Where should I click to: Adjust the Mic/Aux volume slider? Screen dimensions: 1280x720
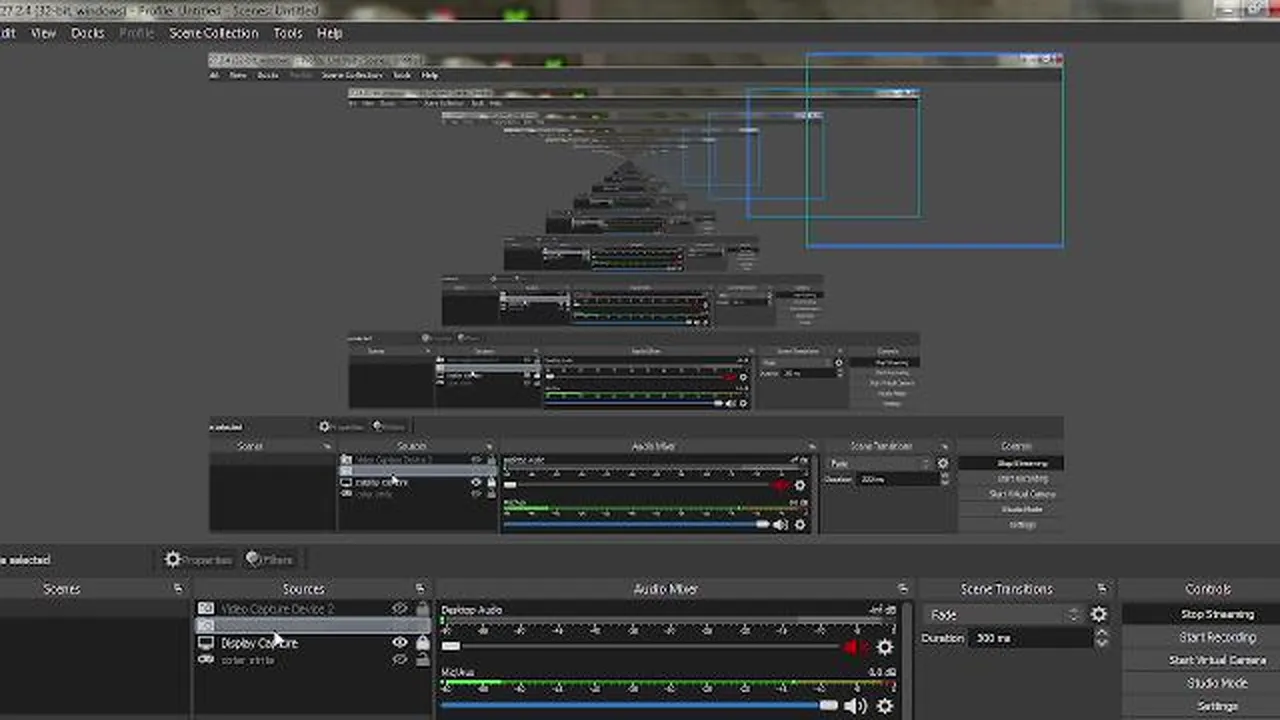coord(640,705)
